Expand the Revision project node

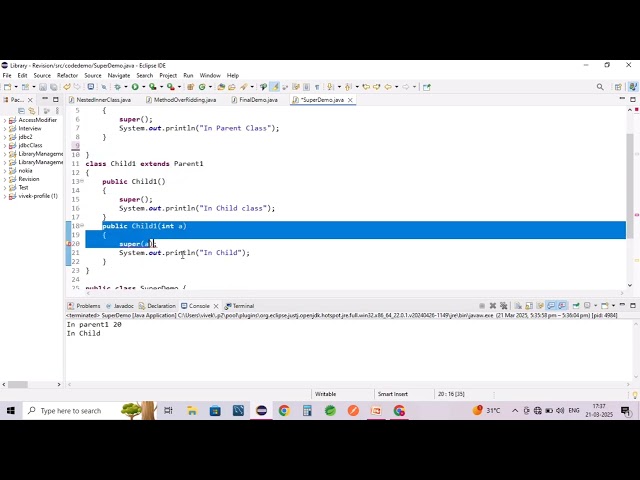5,179
